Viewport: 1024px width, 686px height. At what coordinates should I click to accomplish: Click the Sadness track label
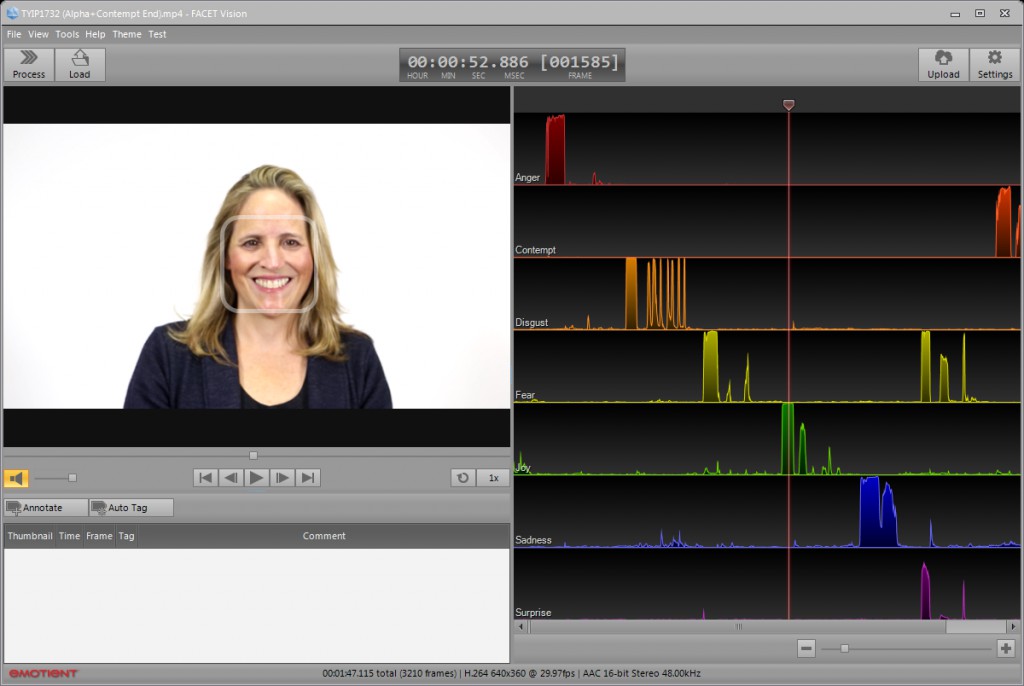pos(533,540)
